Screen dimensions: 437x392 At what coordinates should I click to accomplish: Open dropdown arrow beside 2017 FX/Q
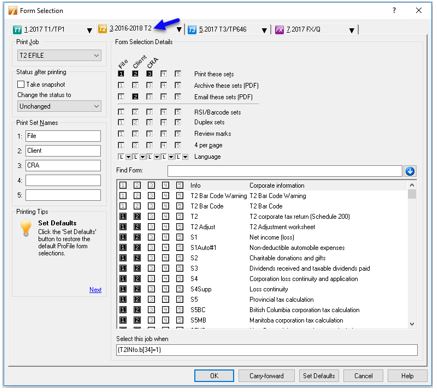pyautogui.click(x=352, y=30)
